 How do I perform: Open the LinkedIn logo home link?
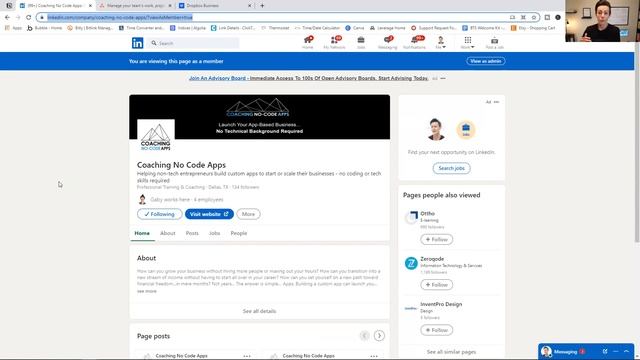(138, 43)
